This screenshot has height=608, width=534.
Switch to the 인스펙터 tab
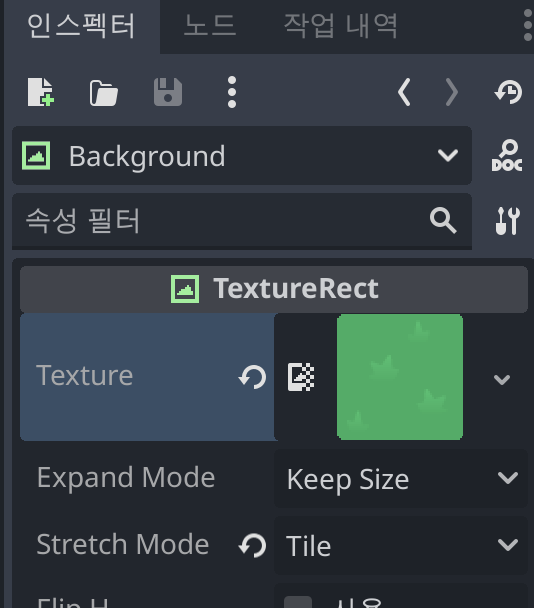point(81,26)
